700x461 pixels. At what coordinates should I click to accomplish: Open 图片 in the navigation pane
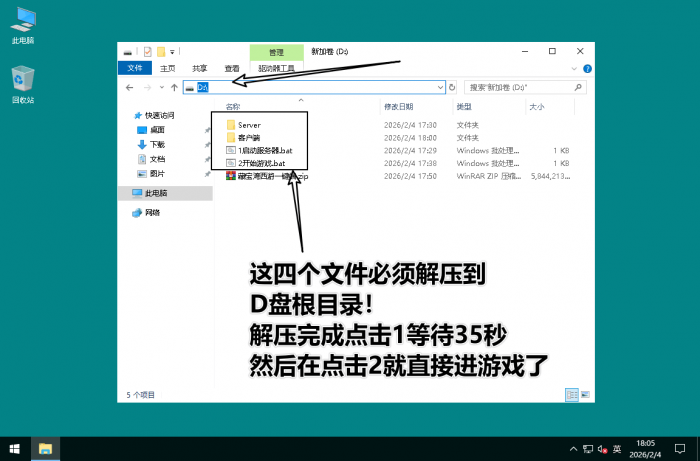pyautogui.click(x=151, y=174)
